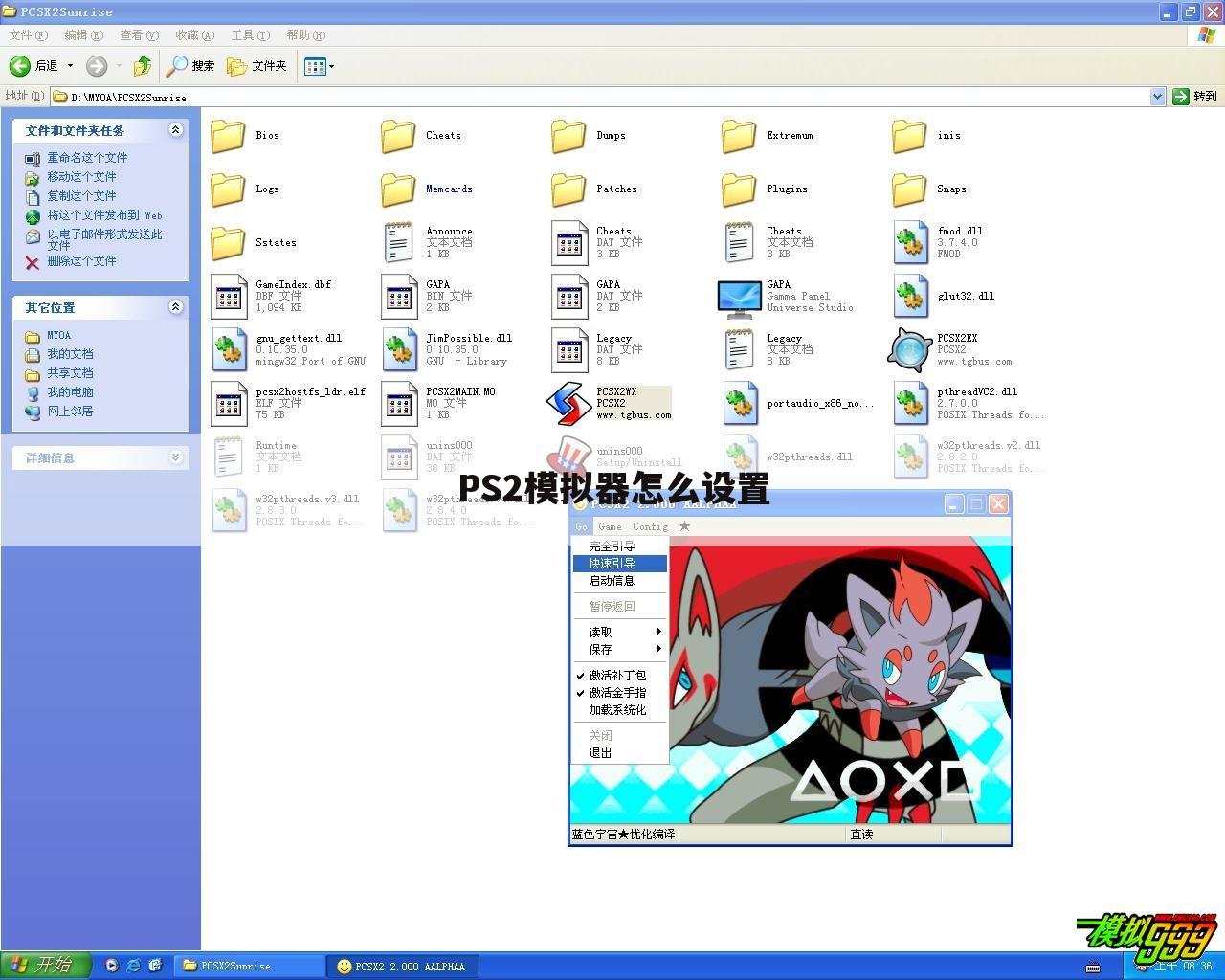Toggle the 激活补丁包 checked menu item
1225x980 pixels.
coord(617,676)
